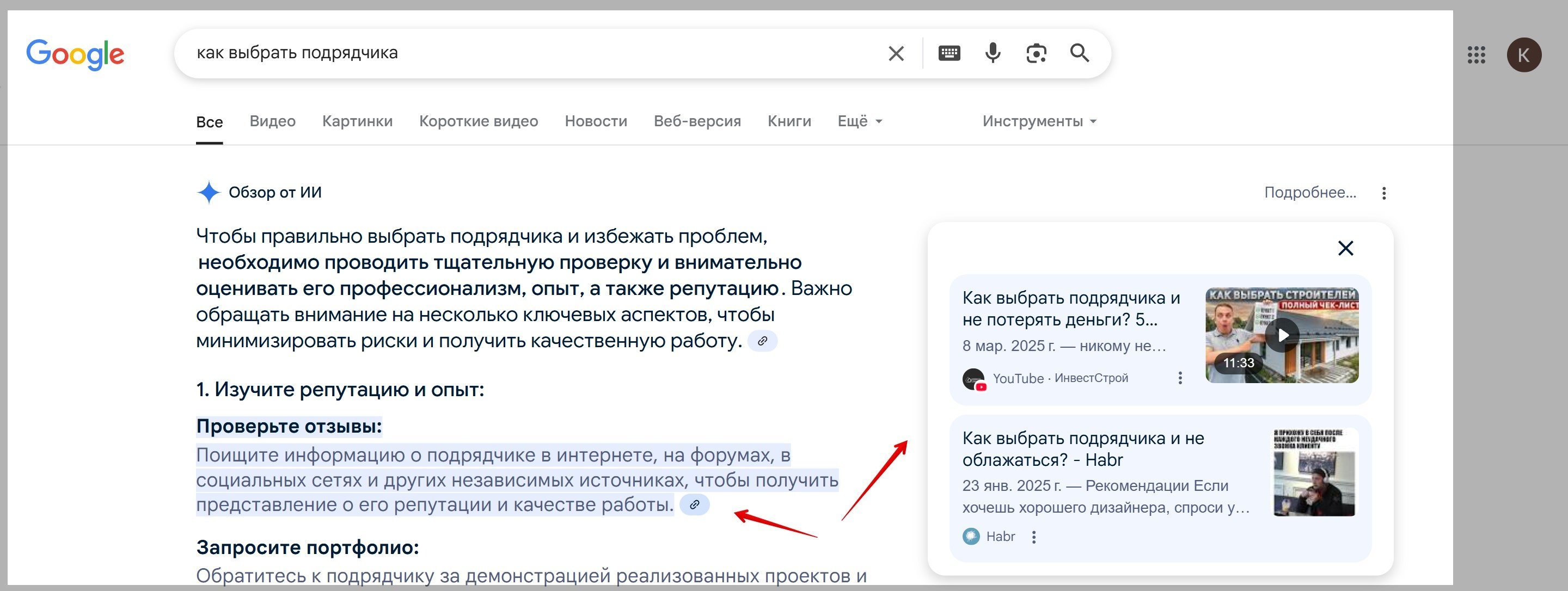Open AI overview three-dot options menu

[1383, 193]
